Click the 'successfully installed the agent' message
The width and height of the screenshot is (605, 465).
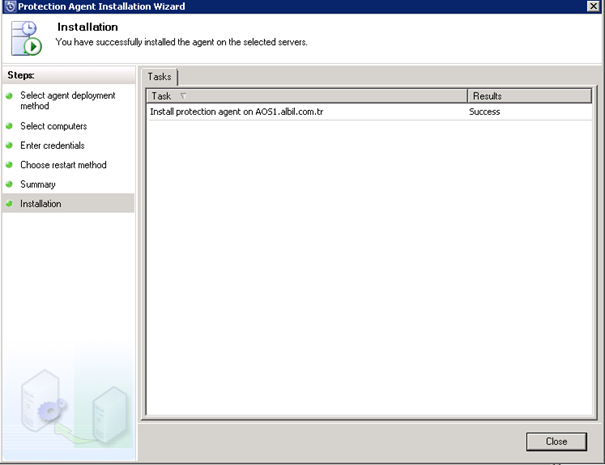[181, 42]
